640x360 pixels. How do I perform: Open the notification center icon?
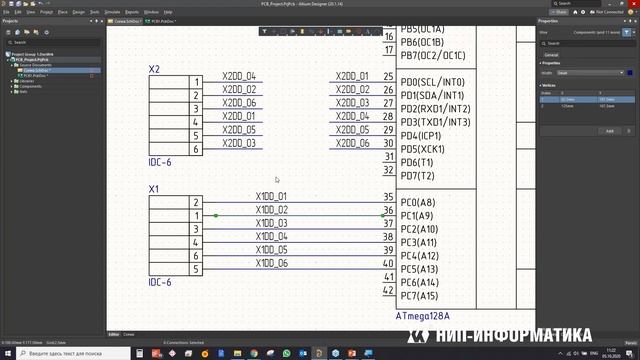point(629,353)
